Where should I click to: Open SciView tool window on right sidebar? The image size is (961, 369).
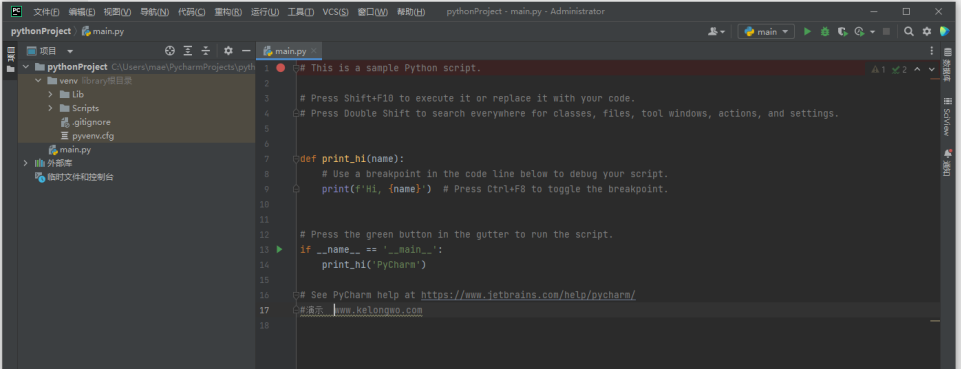click(948, 116)
